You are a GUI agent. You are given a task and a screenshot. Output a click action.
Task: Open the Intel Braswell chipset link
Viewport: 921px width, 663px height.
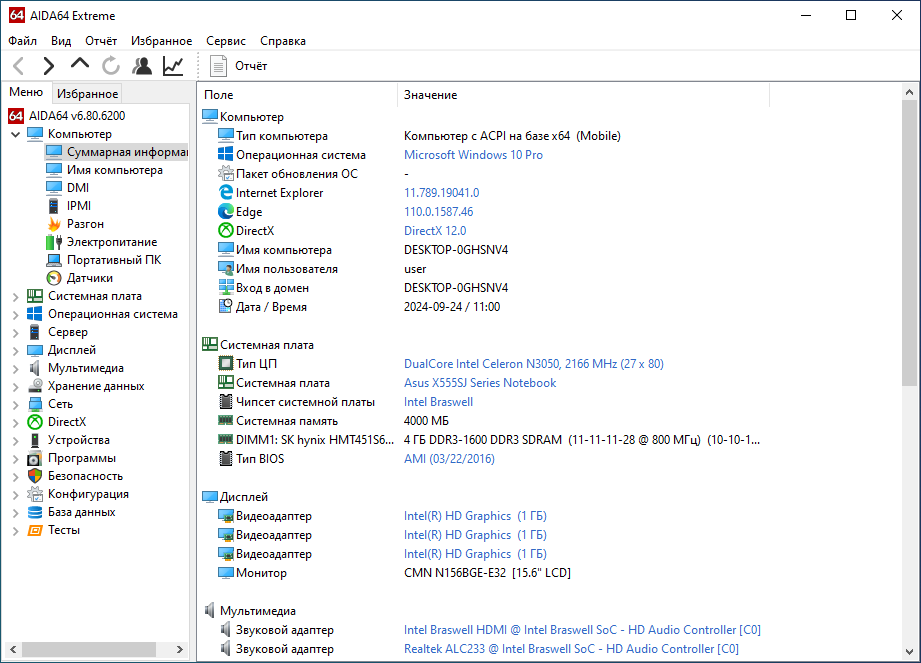point(438,402)
